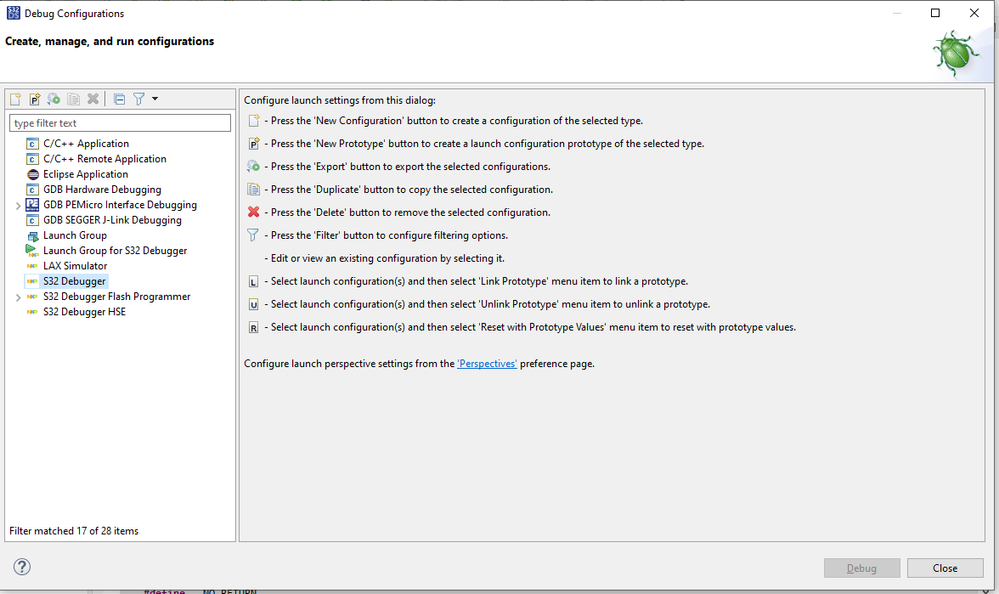
Task: Select S32 Debugger HSE entry
Action: point(84,312)
